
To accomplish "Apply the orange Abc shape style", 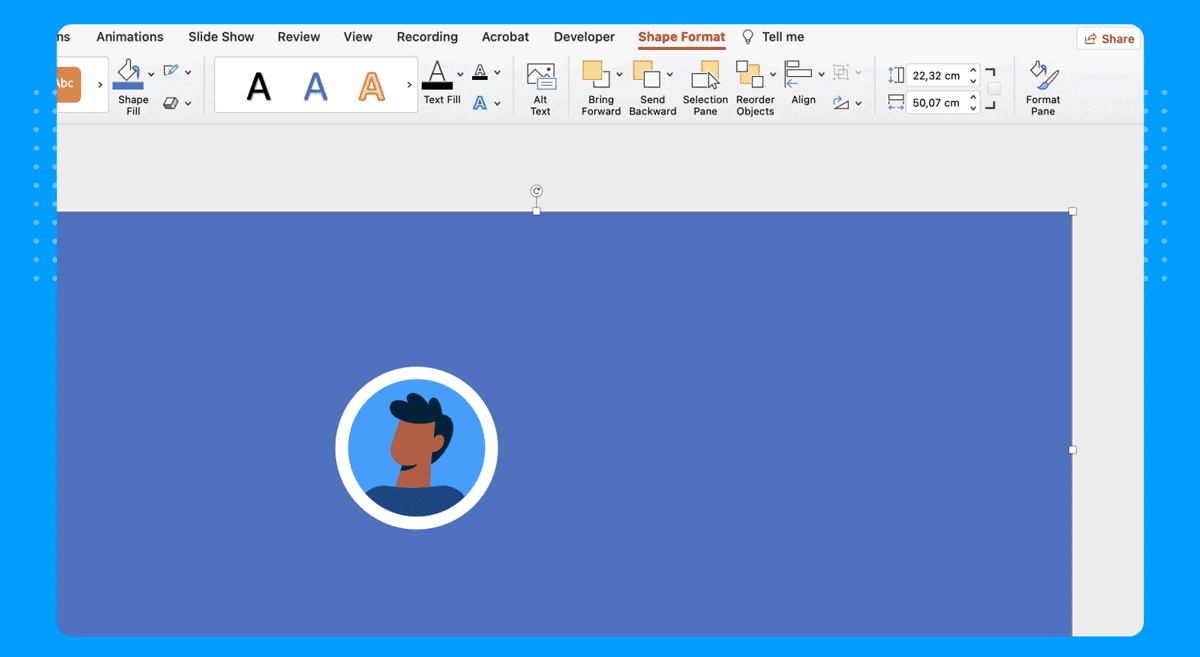I will 68,84.
